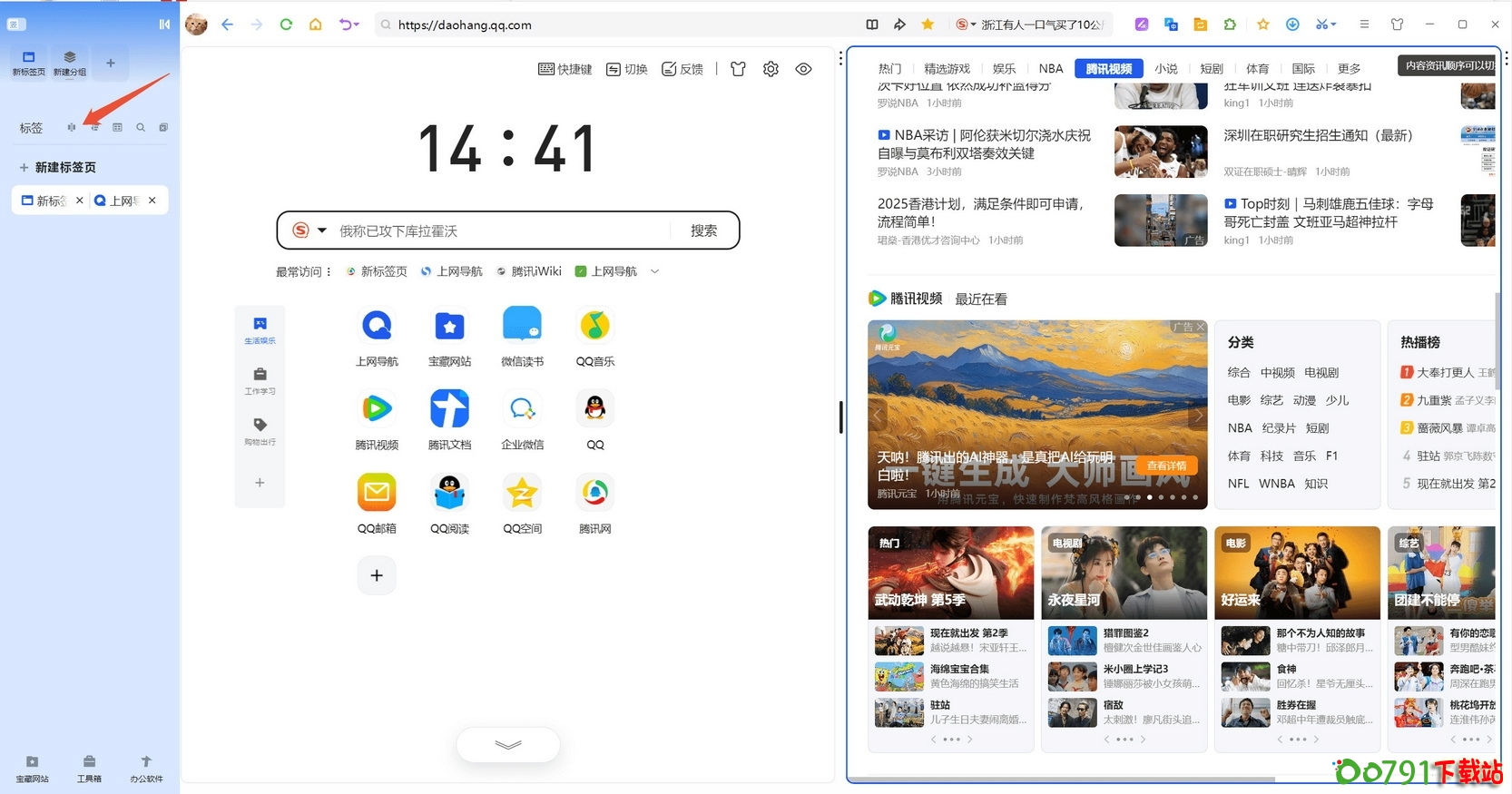Switch to the 上网导航 sidebar tab
Viewport: 1512px width, 794px height.
click(x=118, y=201)
